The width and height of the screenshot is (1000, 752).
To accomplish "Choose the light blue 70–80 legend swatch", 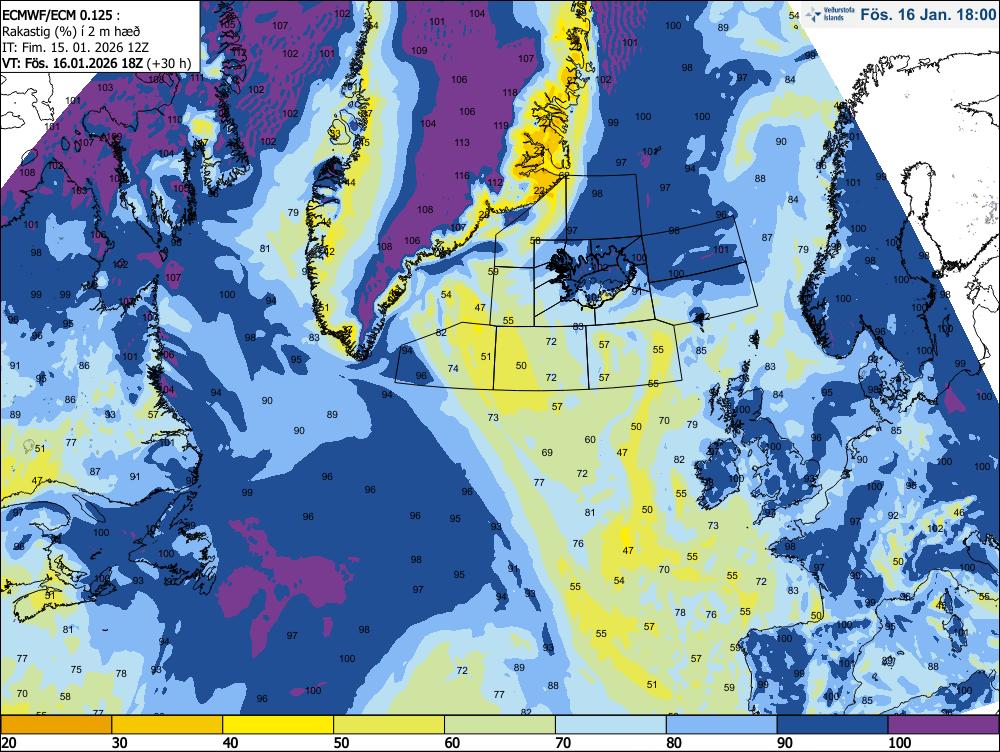I will click(x=611, y=725).
